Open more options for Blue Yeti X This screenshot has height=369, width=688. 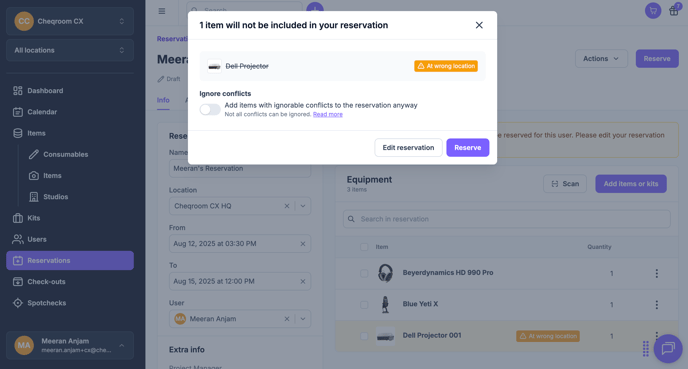(x=656, y=305)
